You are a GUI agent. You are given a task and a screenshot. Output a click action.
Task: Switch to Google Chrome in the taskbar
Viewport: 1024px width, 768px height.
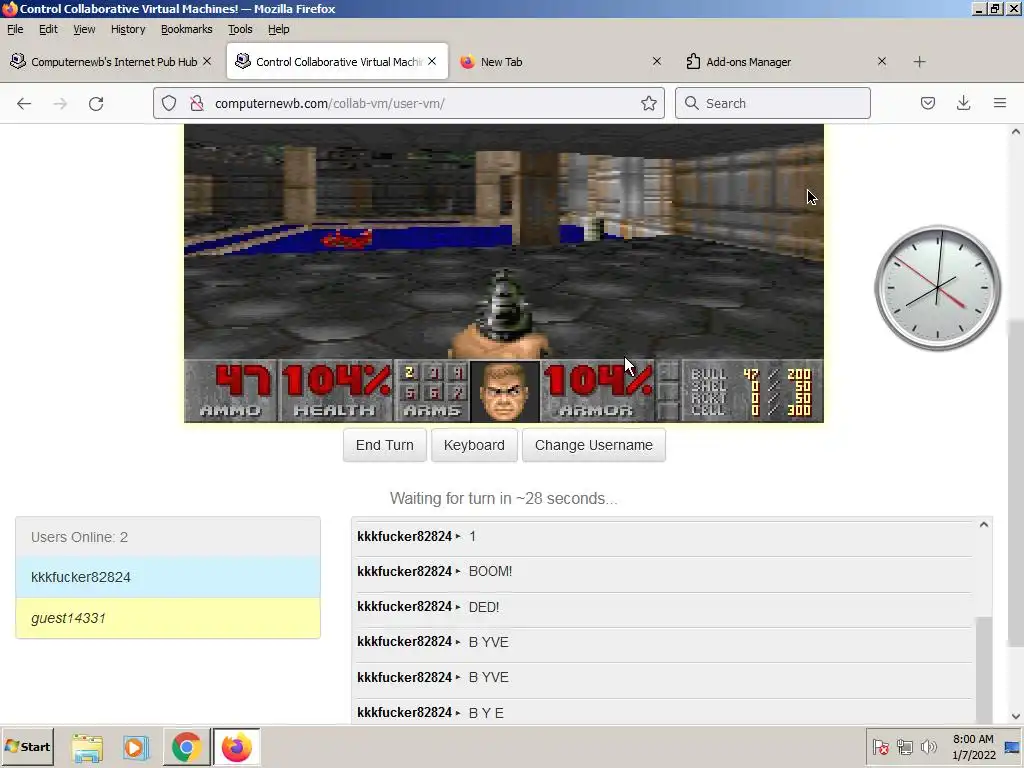tap(187, 747)
